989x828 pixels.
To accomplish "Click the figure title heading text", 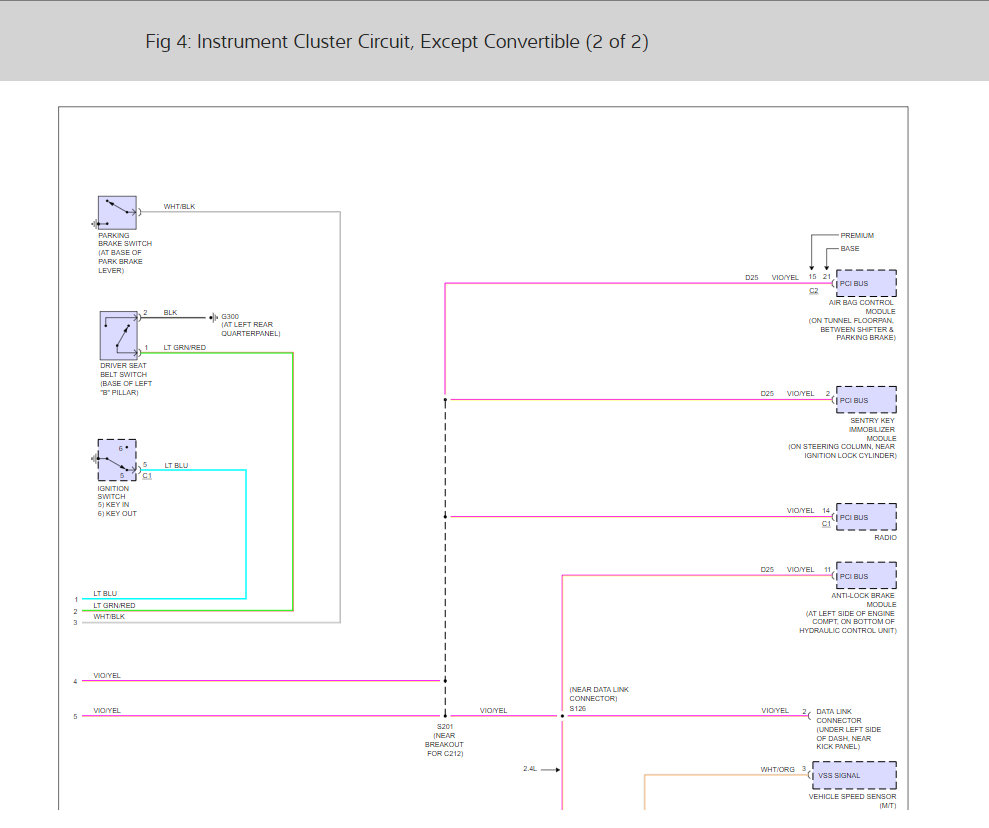I will click(397, 42).
